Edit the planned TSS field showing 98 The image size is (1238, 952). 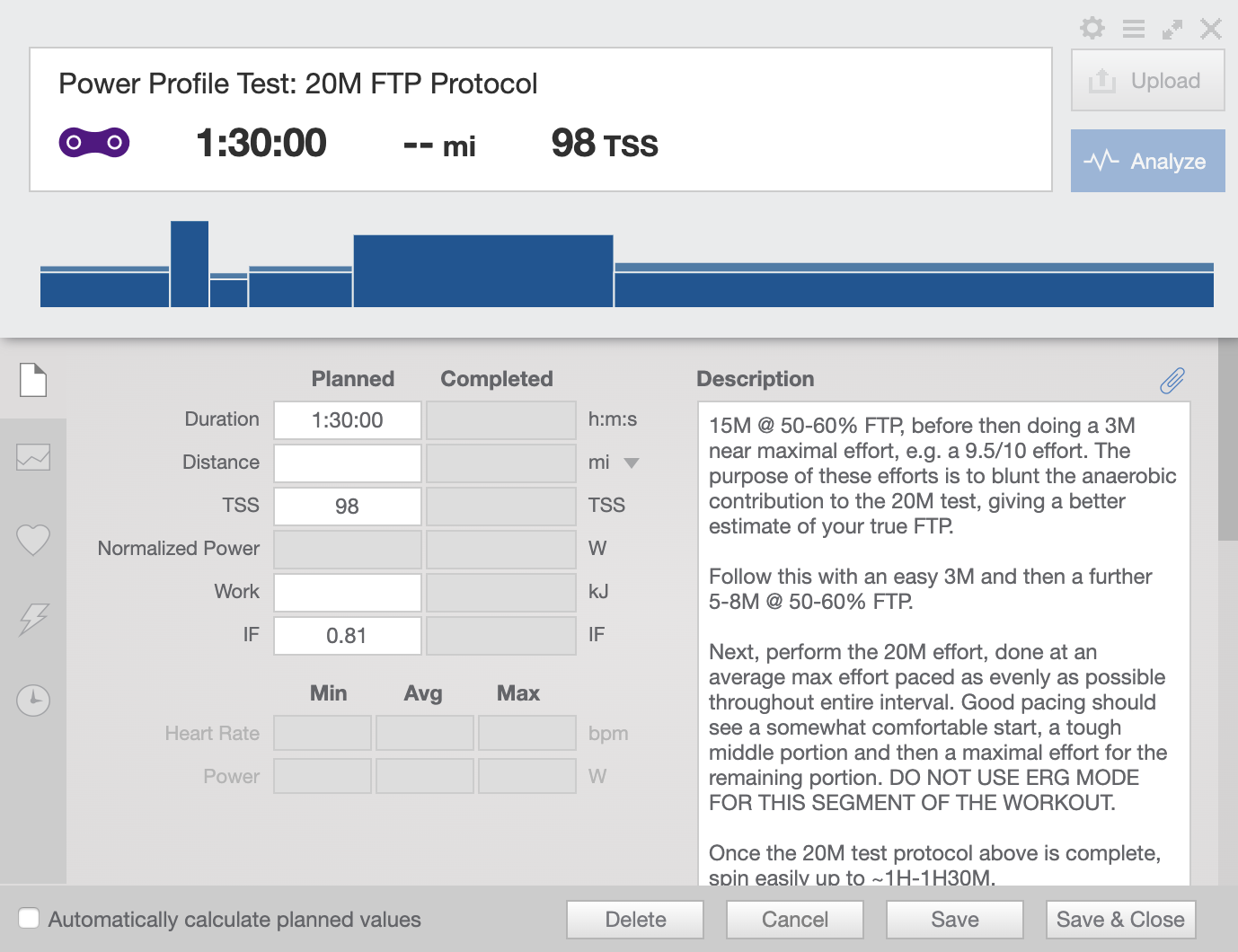point(348,507)
